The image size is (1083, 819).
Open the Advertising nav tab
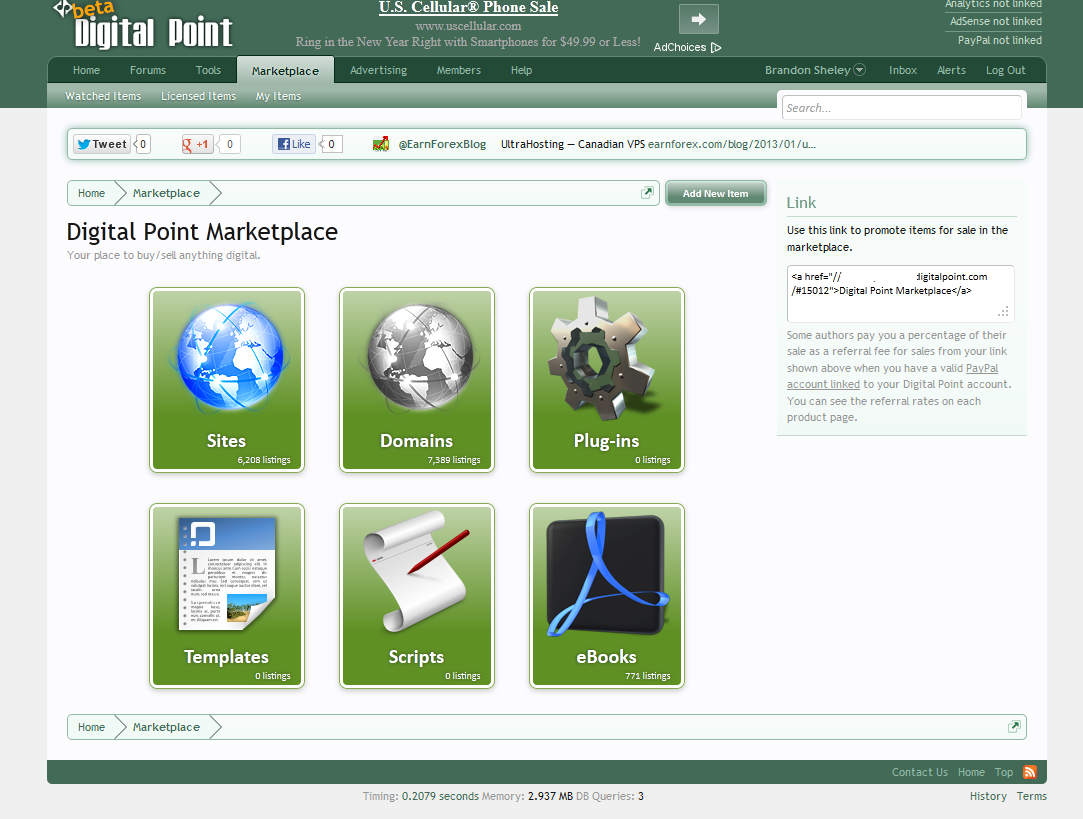378,70
